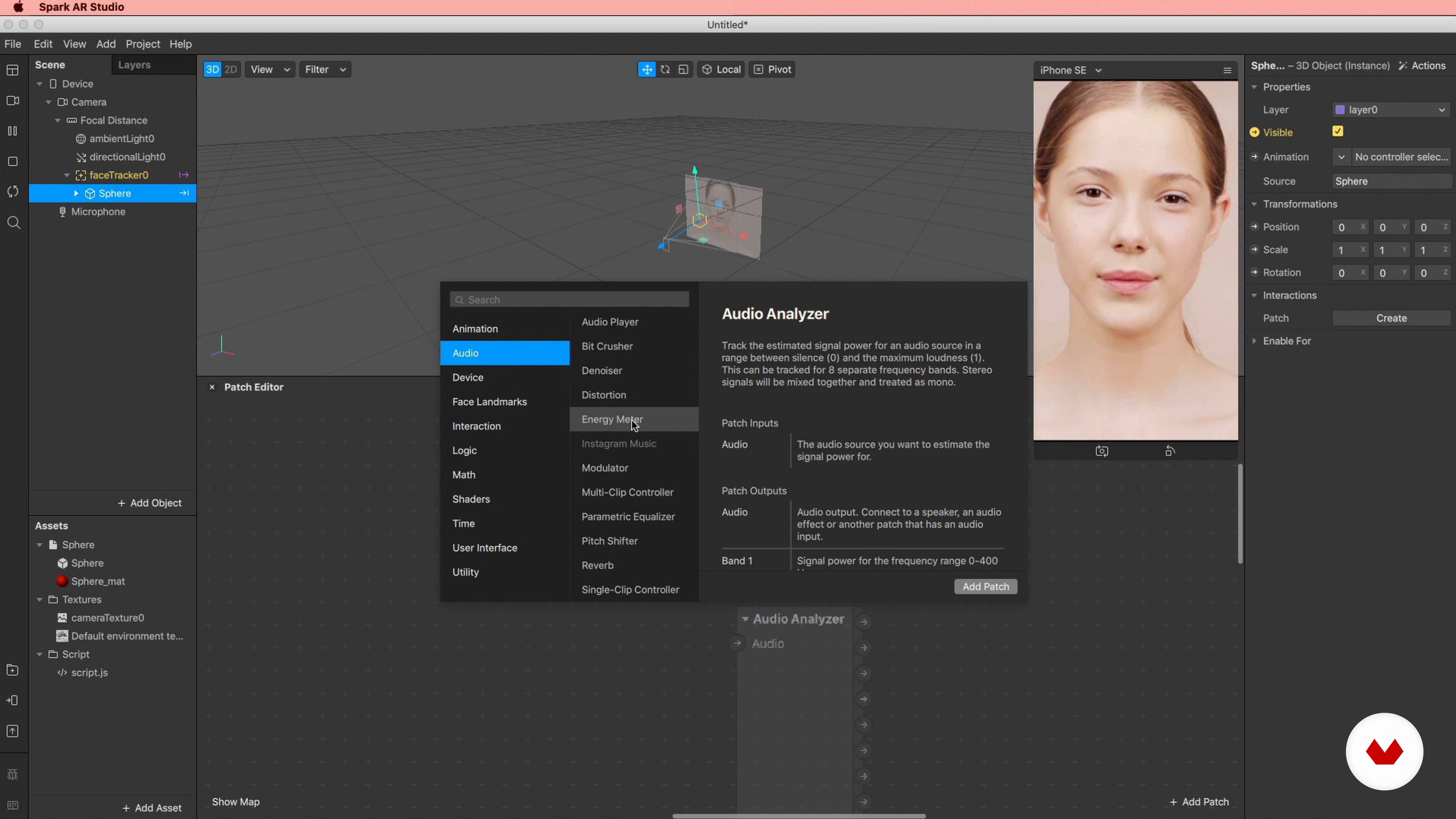The width and height of the screenshot is (1456, 819).
Task: Choose the Energy Meter patch
Action: coord(634,419)
